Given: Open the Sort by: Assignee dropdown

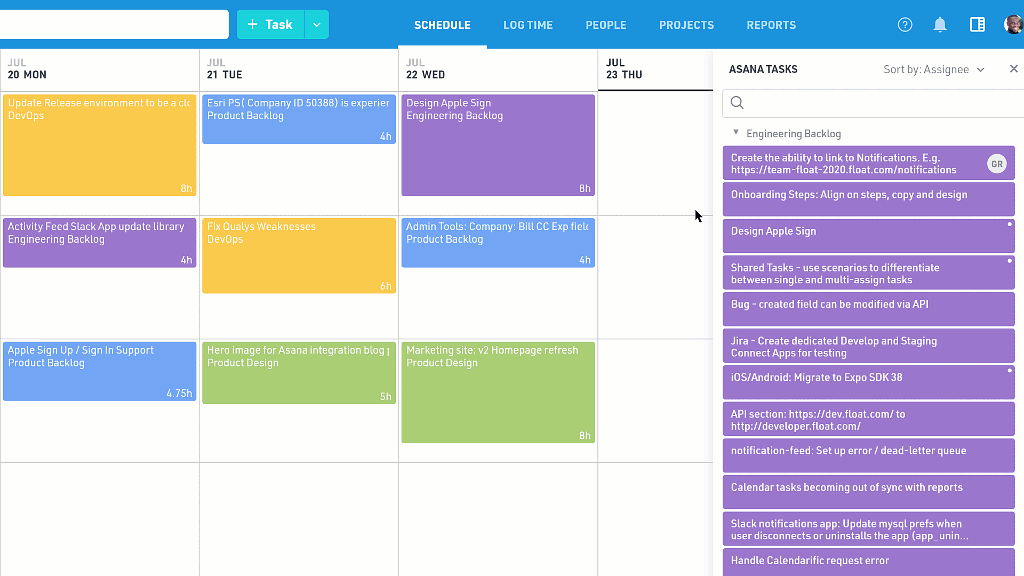Looking at the screenshot, I should (934, 70).
